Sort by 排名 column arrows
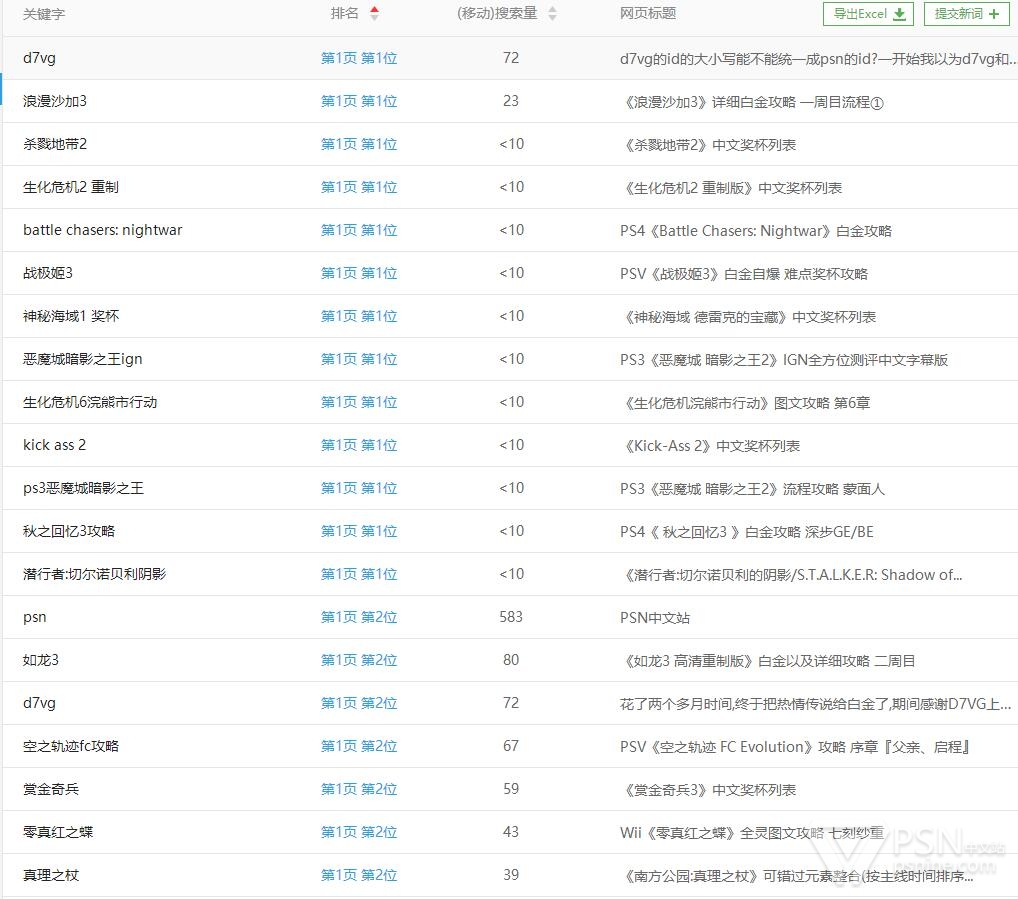The height and width of the screenshot is (899, 1018). coord(375,13)
